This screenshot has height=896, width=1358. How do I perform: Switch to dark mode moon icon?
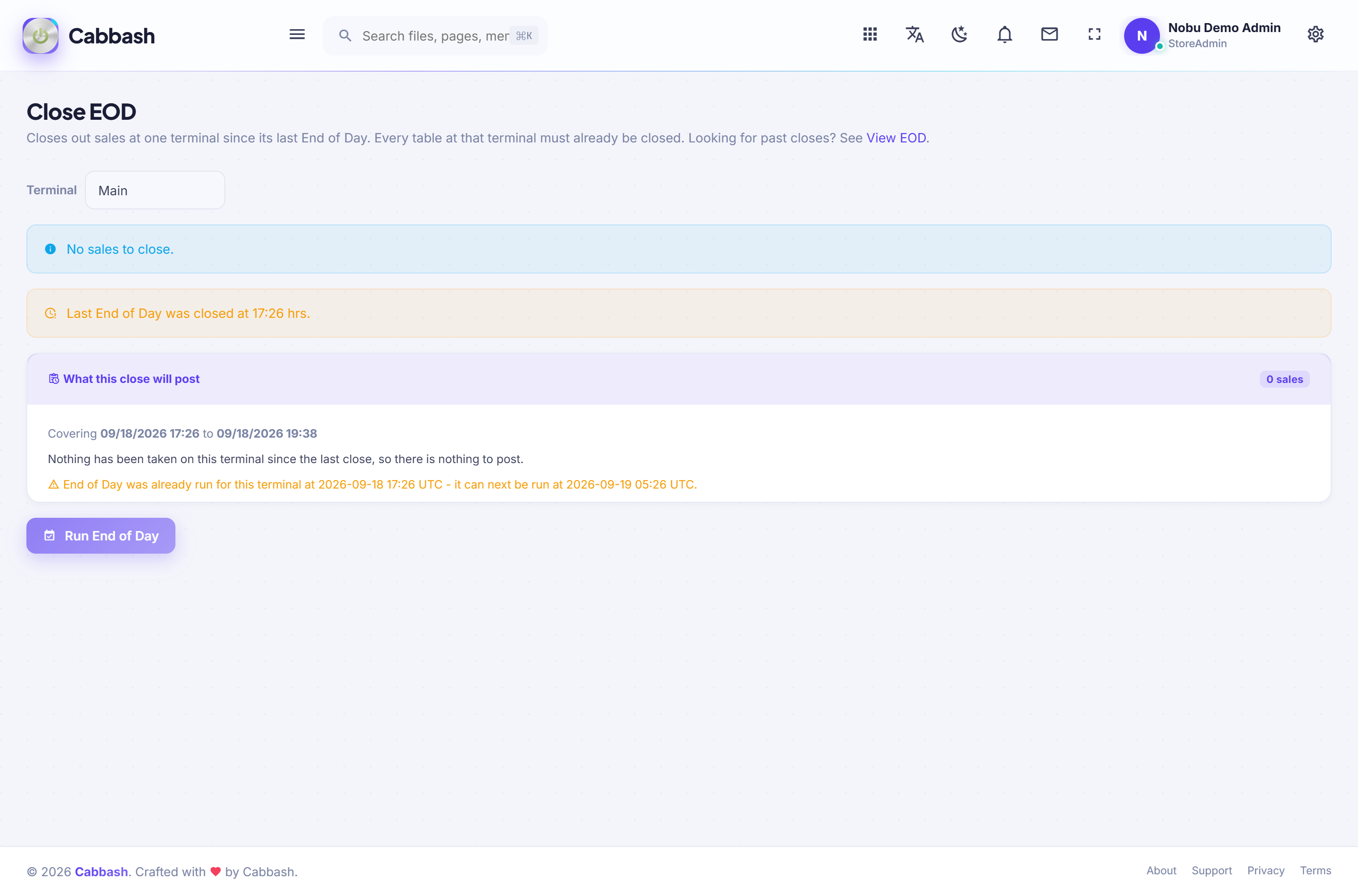[x=959, y=34]
